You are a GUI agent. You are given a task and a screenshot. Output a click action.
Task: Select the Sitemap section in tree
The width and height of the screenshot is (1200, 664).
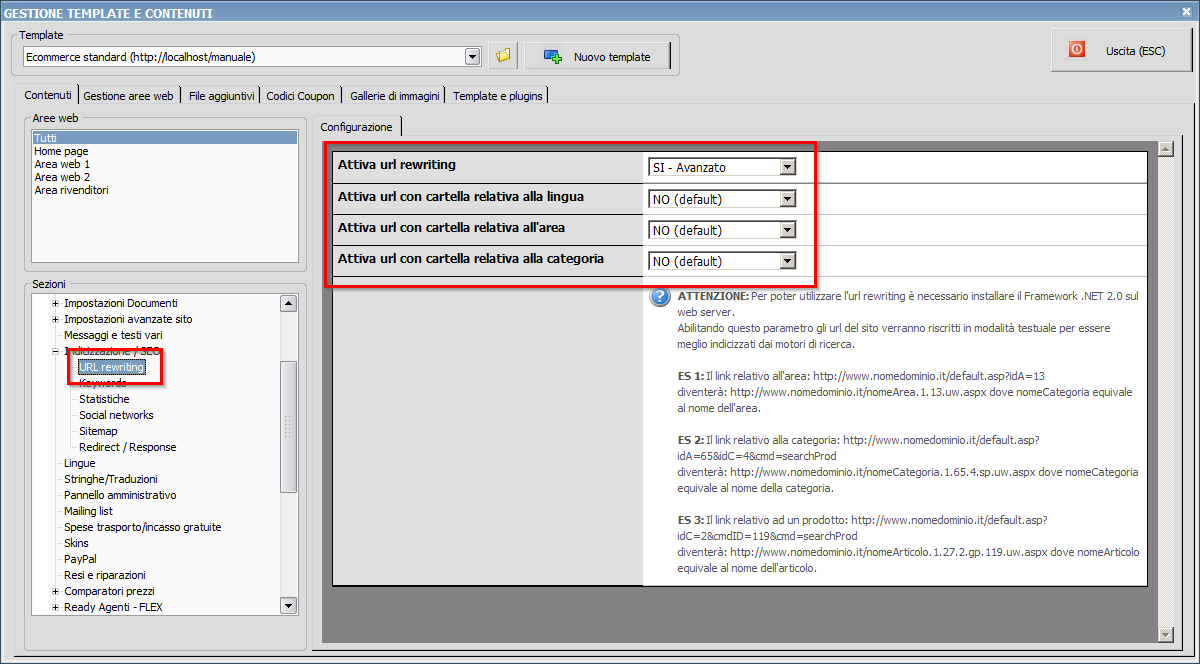pyautogui.click(x=98, y=431)
